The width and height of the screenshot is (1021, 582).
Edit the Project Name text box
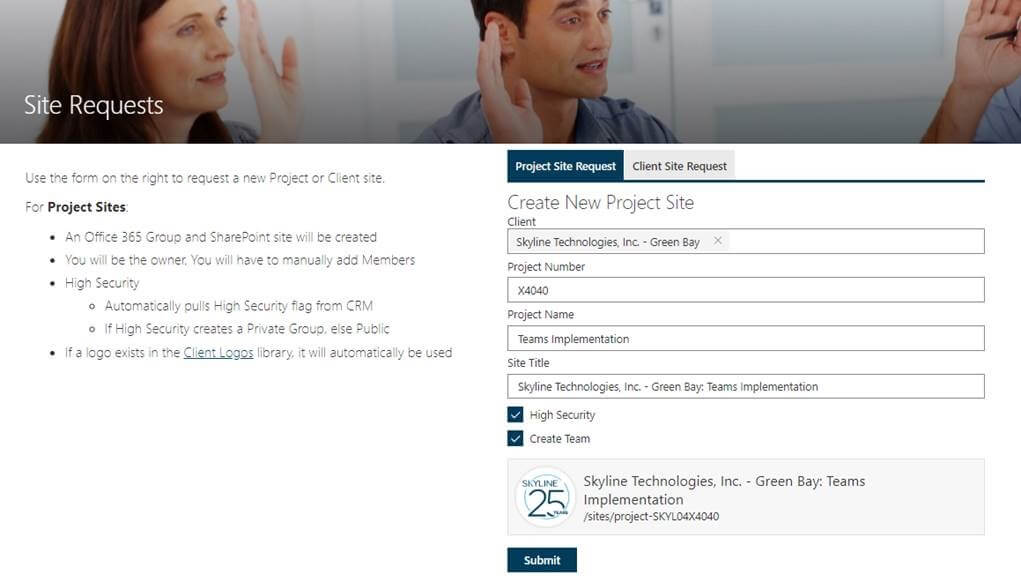pos(746,339)
